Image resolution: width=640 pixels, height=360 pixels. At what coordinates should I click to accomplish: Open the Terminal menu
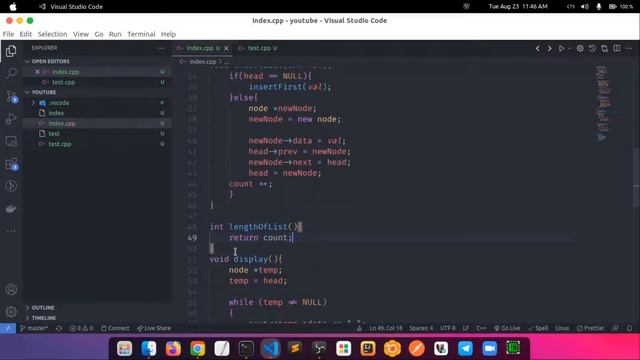(141, 34)
